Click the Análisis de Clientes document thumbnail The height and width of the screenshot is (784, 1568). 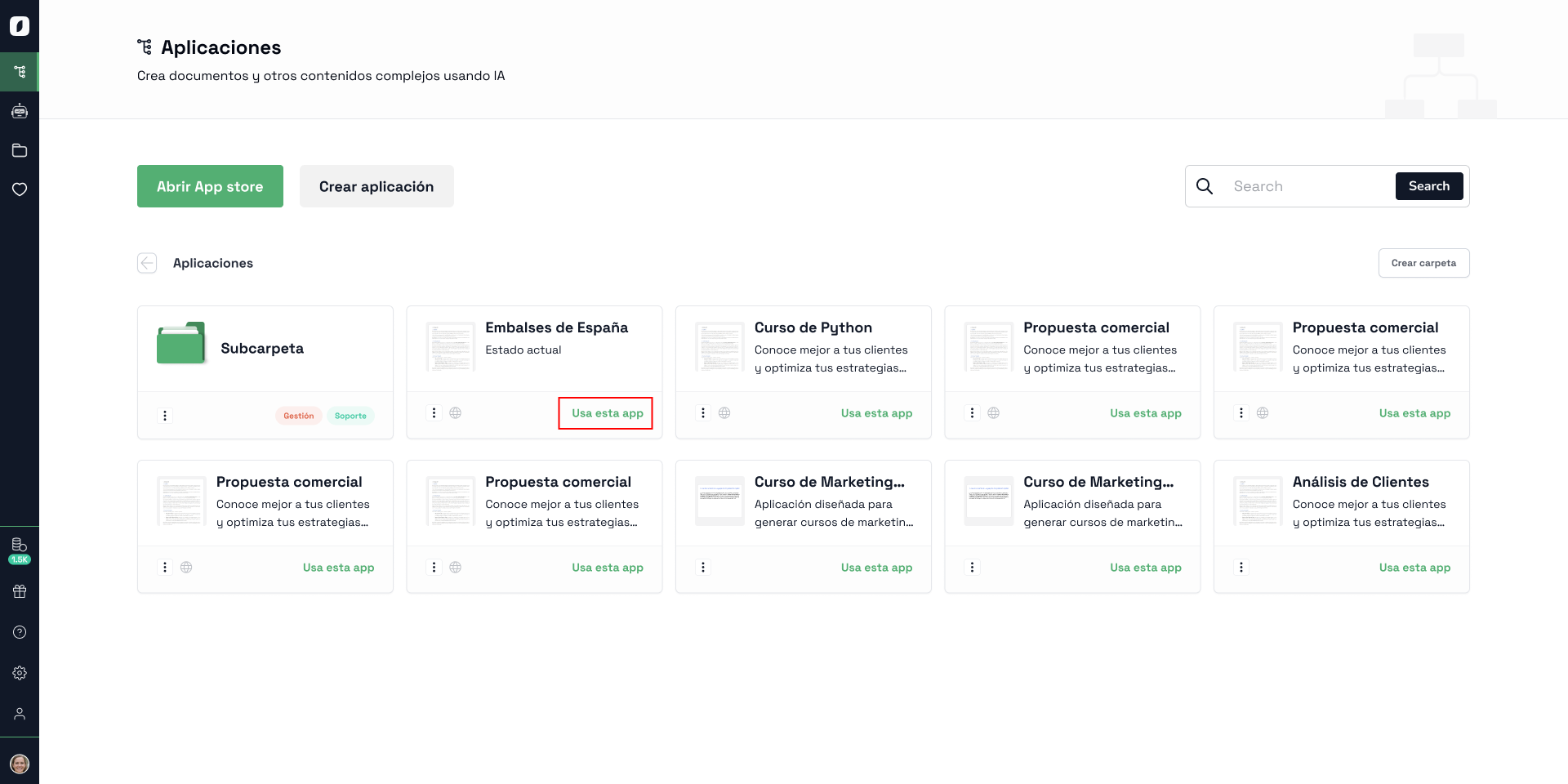coord(1258,501)
